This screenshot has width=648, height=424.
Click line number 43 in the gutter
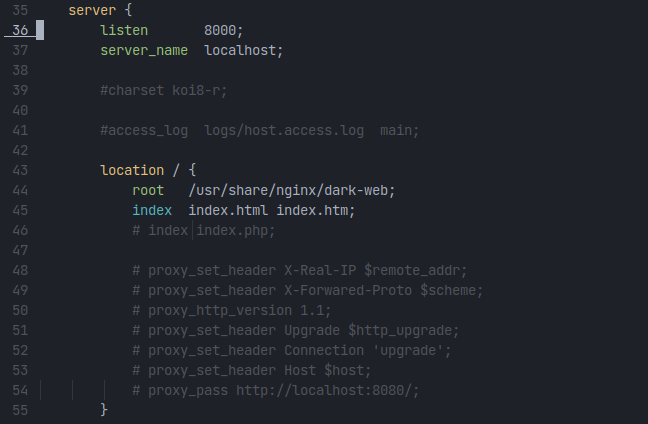[x=20, y=170]
